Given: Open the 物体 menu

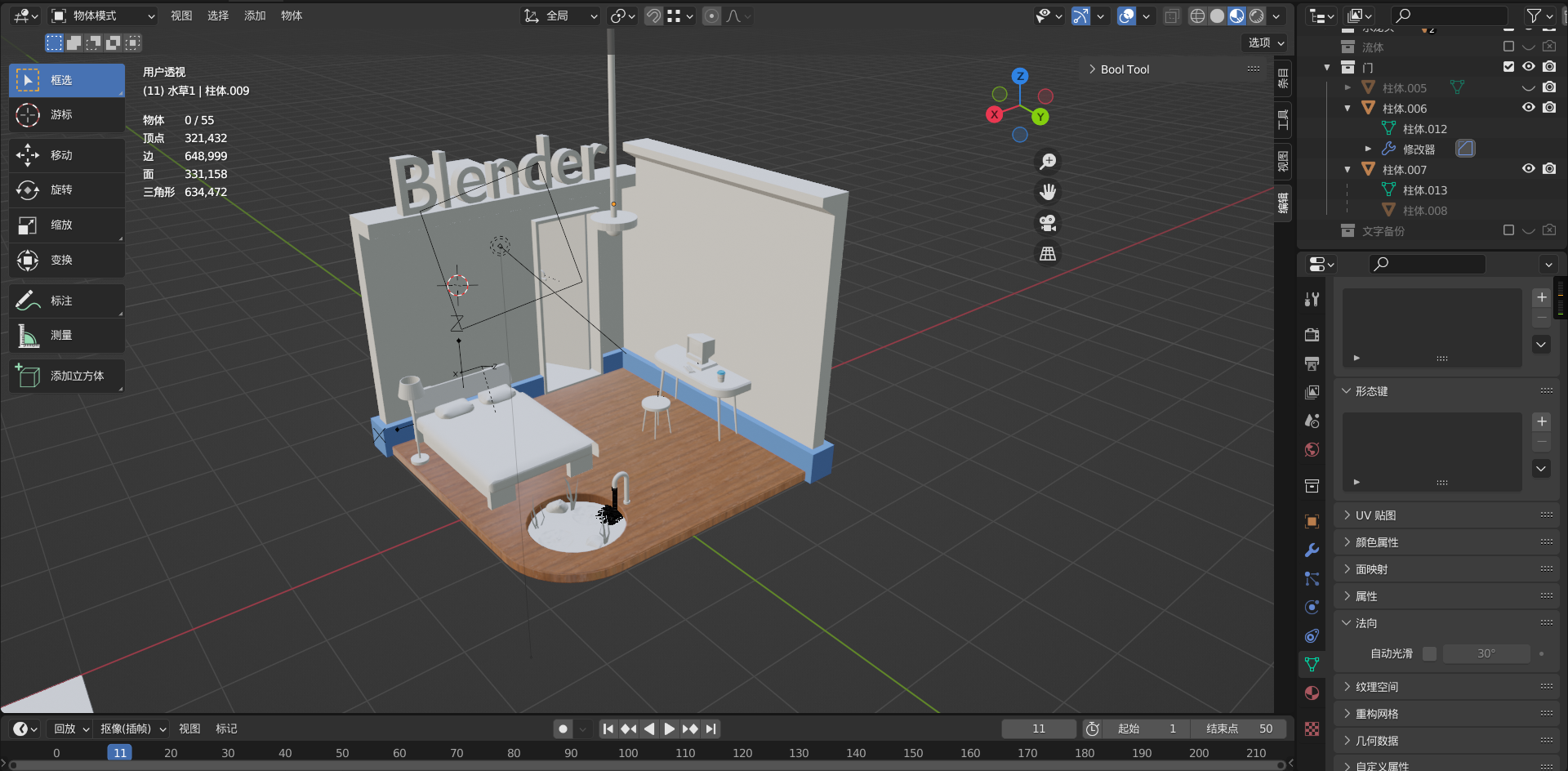Looking at the screenshot, I should pos(292,16).
